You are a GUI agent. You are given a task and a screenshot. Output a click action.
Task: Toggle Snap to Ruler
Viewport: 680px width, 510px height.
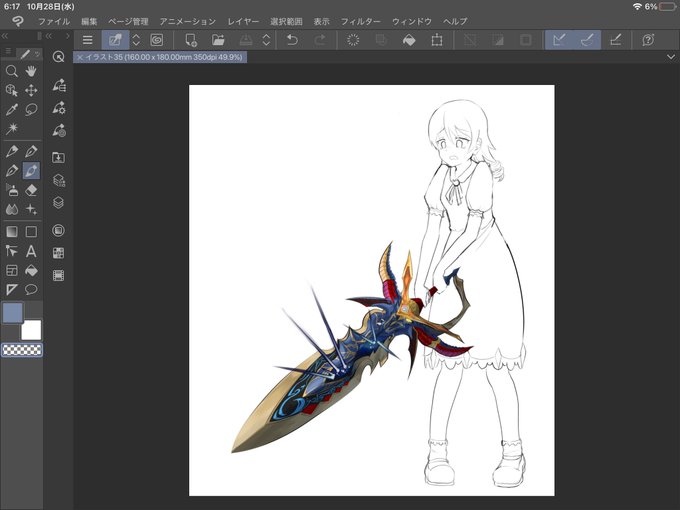tap(559, 40)
